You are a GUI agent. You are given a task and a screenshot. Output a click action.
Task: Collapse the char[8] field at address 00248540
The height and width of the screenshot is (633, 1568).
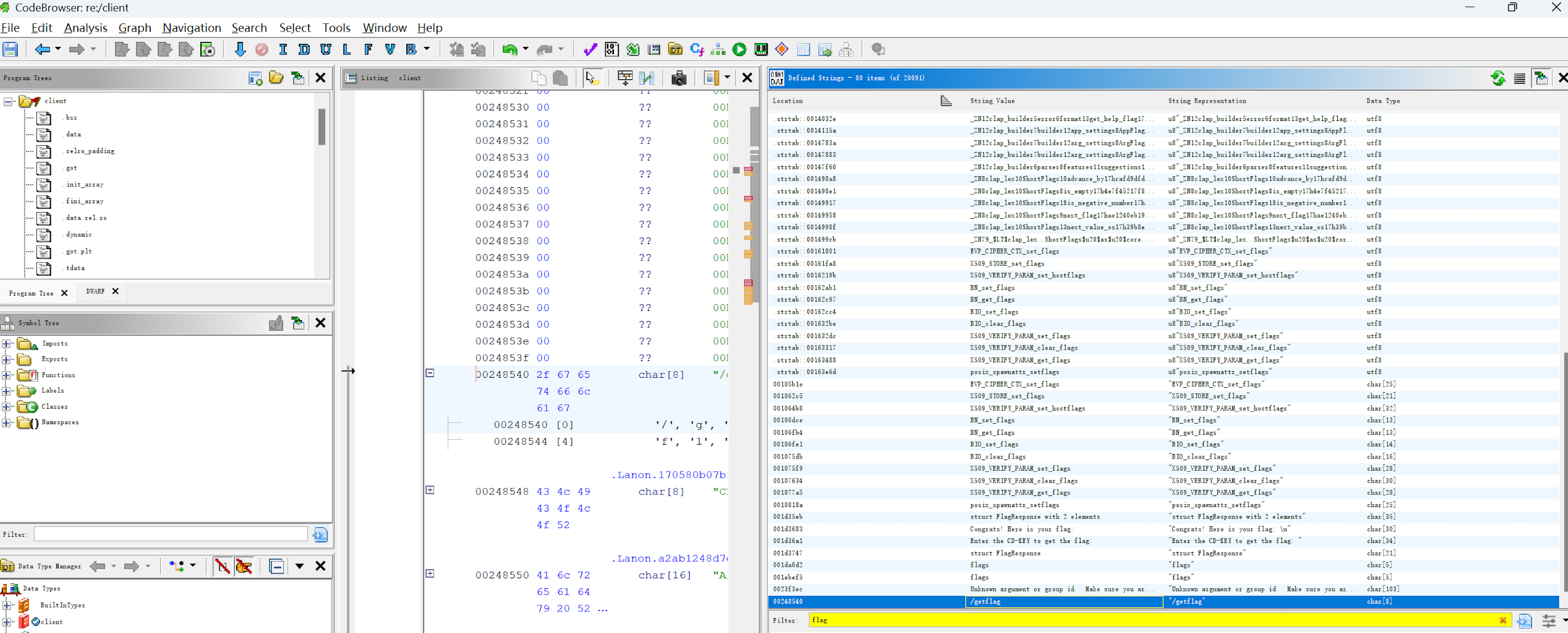pyautogui.click(x=430, y=372)
